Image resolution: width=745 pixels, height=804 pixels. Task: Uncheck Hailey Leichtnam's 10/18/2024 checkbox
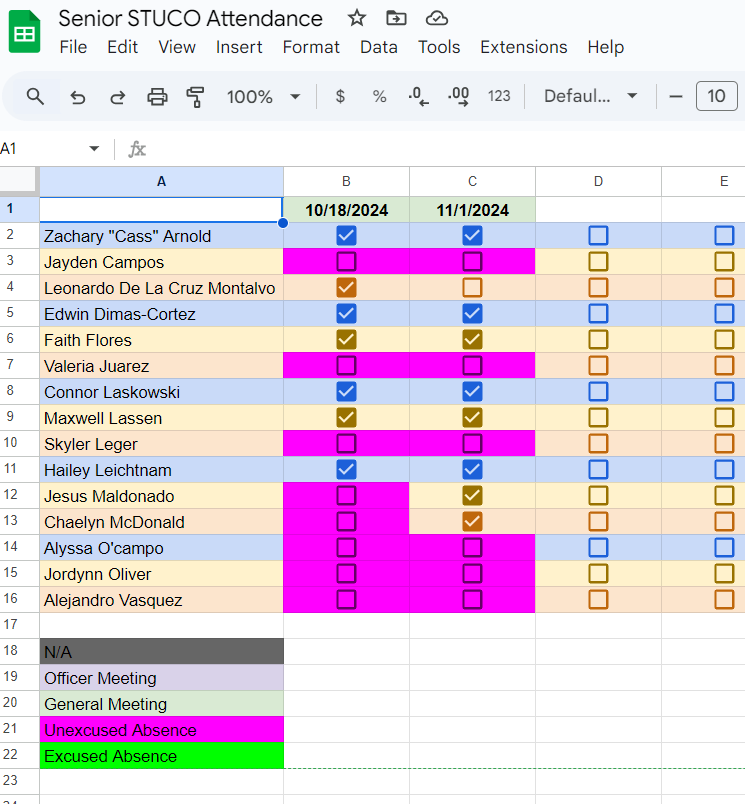[x=346, y=470]
